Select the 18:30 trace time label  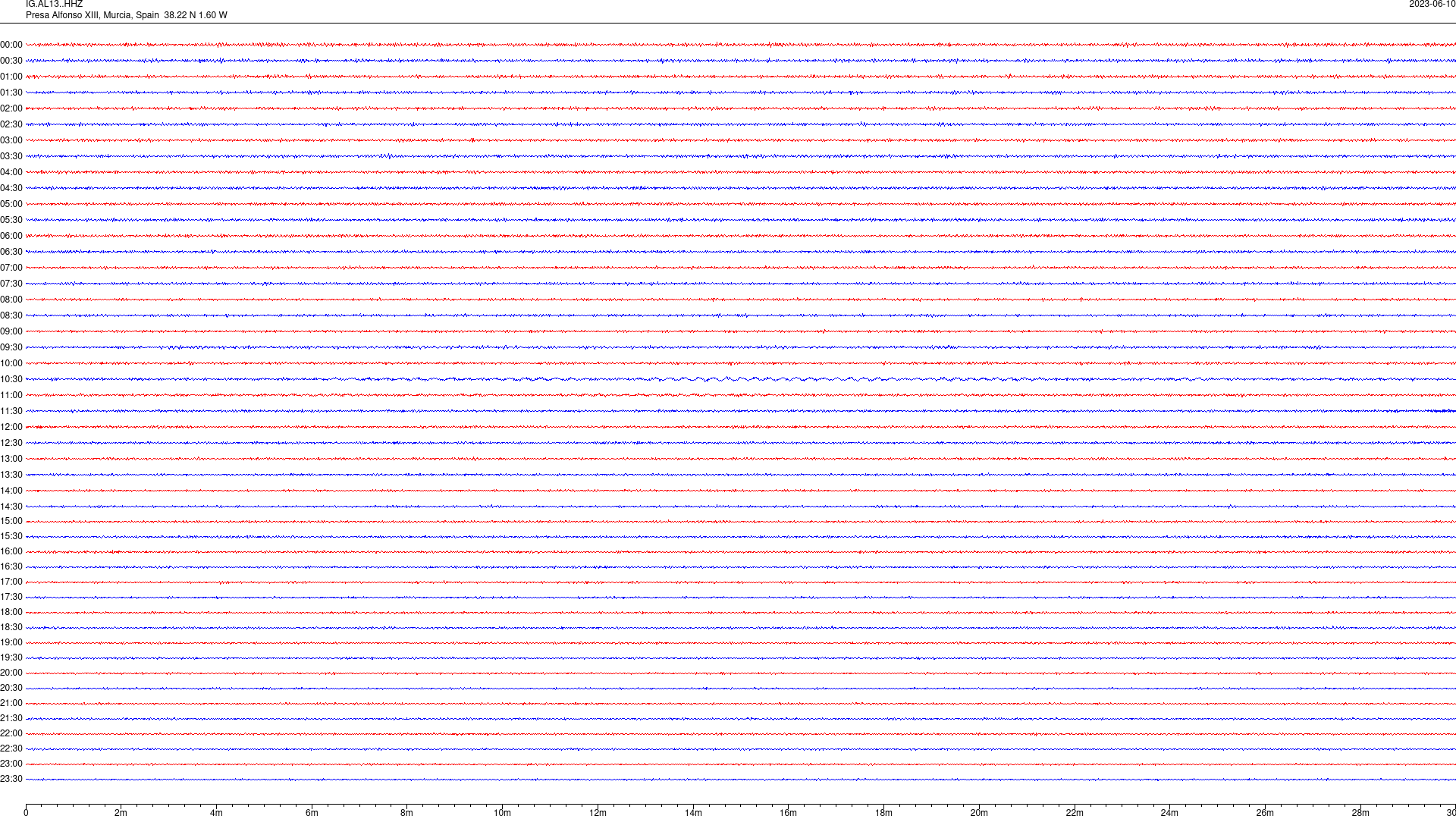click(11, 627)
